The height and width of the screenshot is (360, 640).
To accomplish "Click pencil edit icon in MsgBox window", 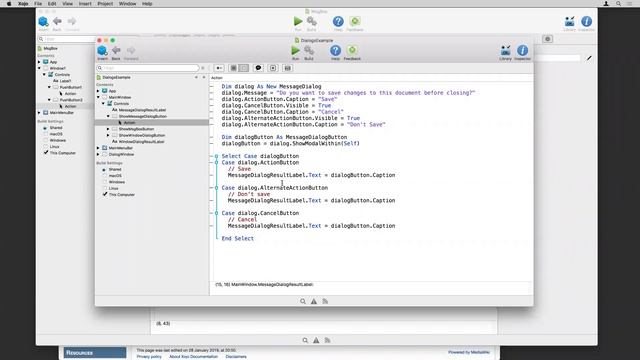I will coord(589,58).
